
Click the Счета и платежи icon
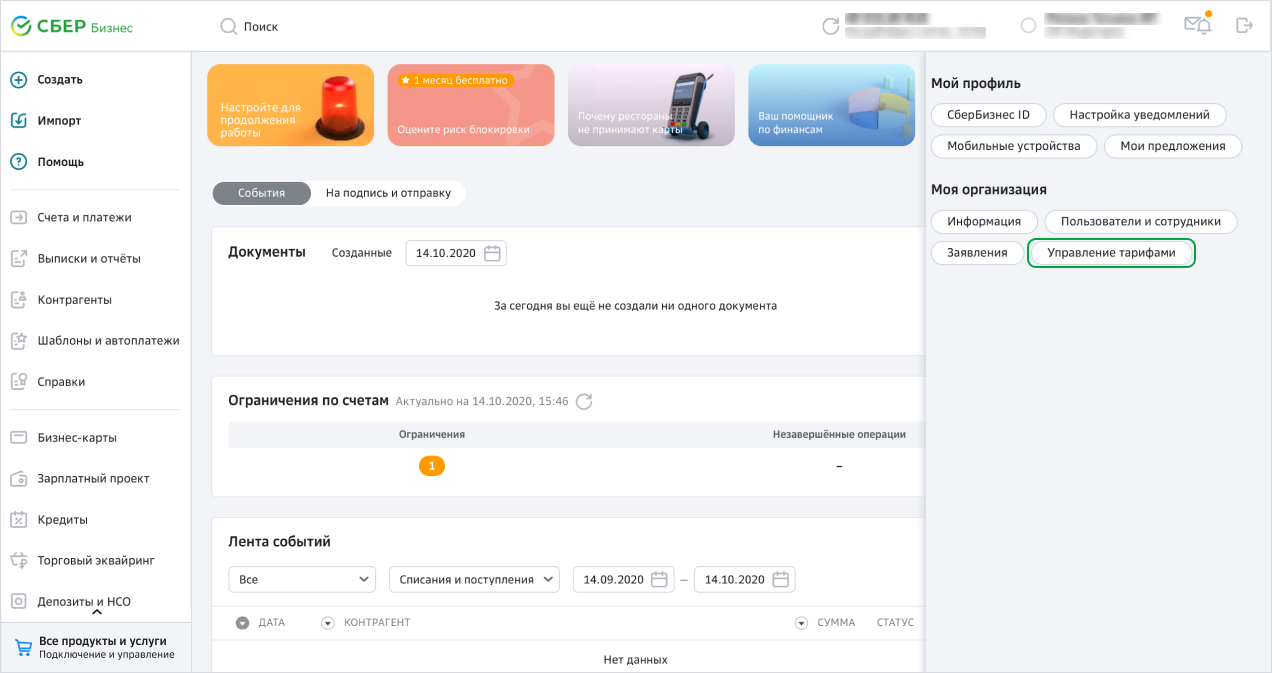click(18, 217)
